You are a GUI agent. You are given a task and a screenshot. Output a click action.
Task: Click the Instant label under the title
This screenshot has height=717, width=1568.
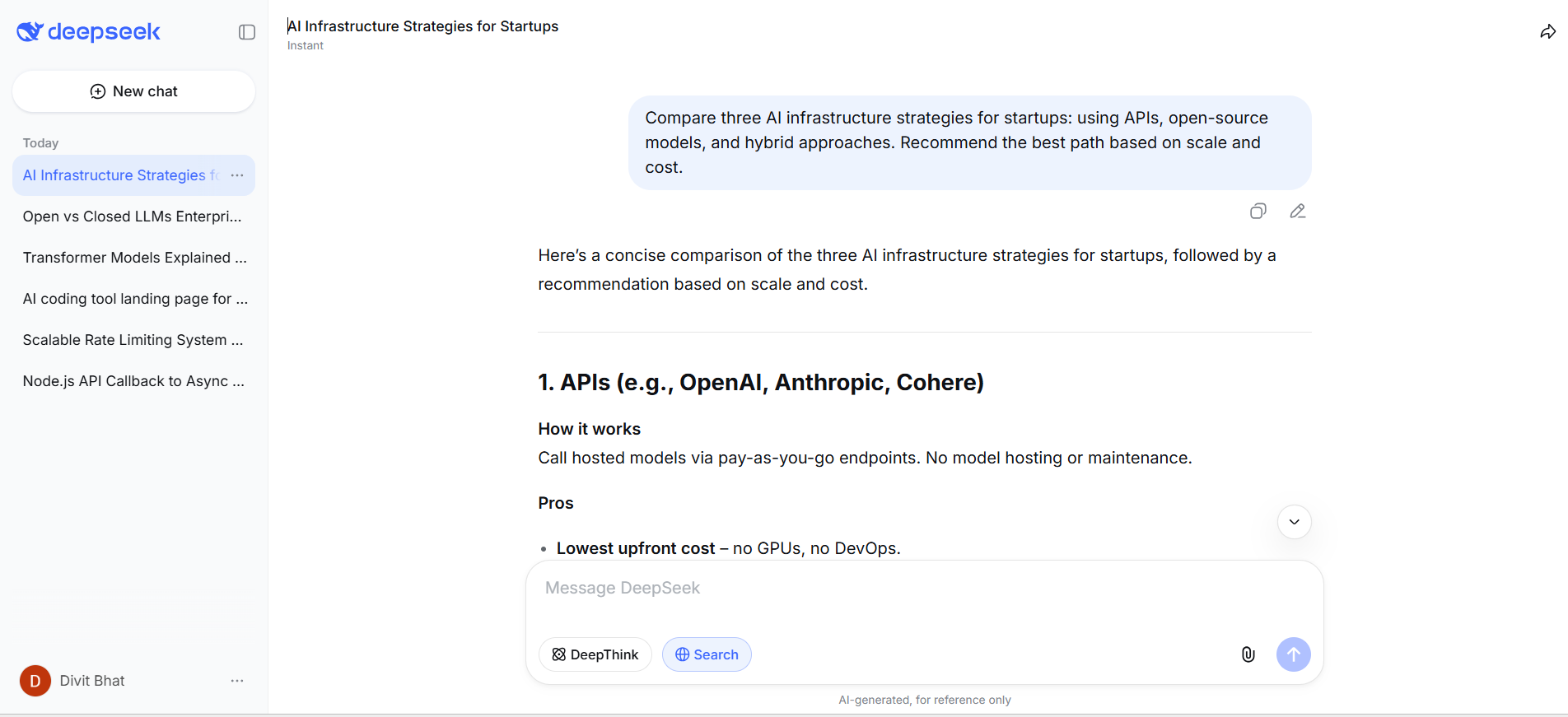click(x=306, y=46)
